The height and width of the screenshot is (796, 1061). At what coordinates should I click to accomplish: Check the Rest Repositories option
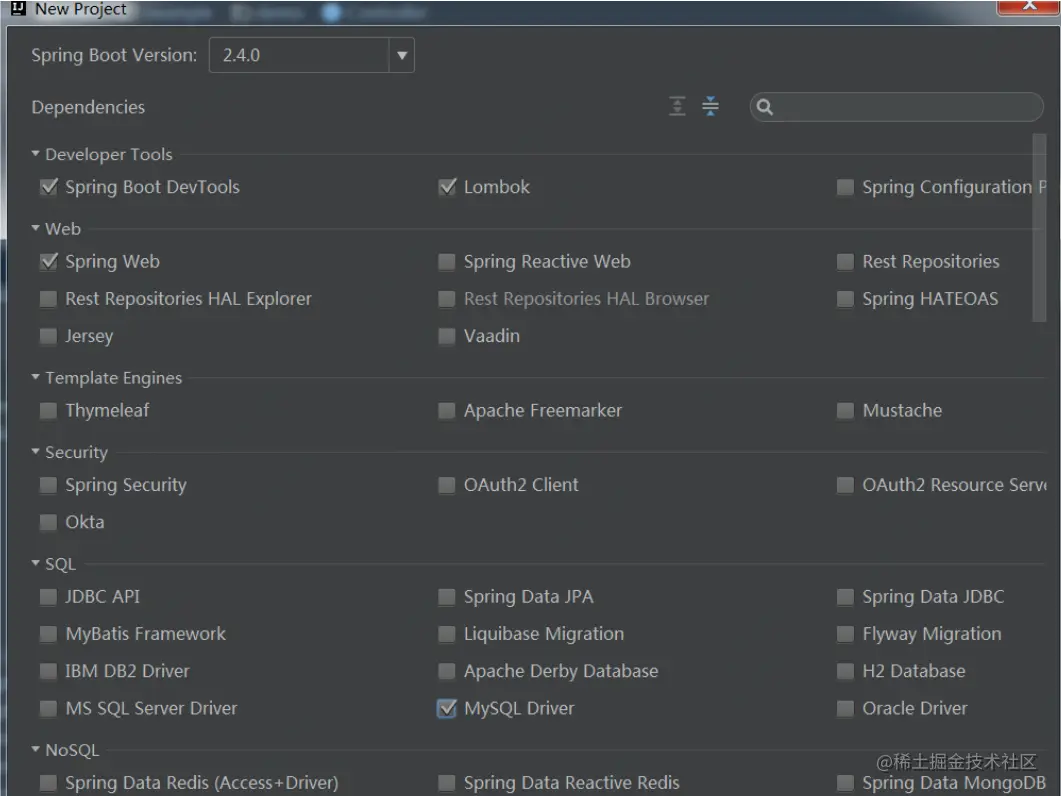click(845, 262)
